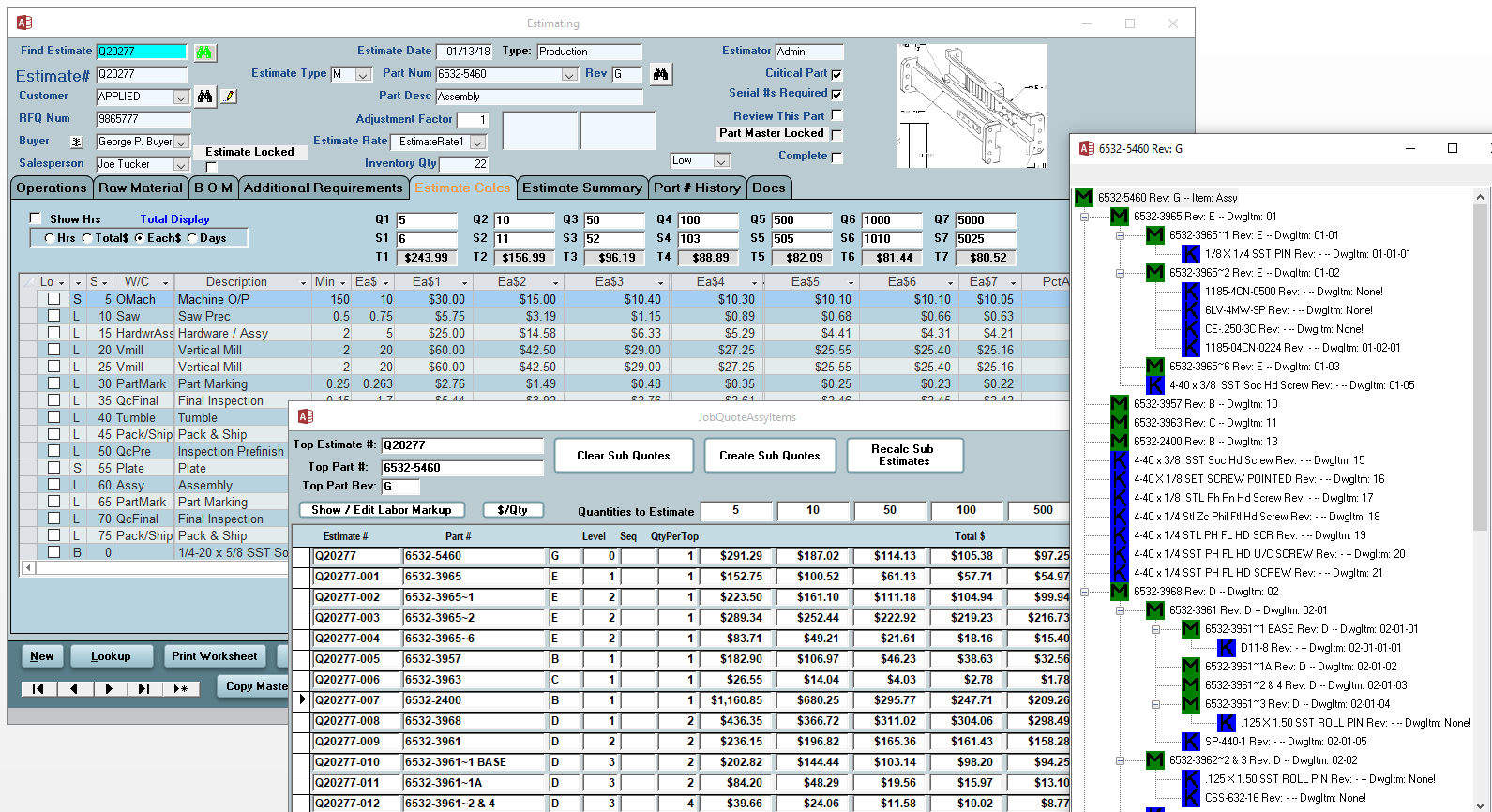Uncheck the Critical Part checkbox
The image size is (1492, 812).
[x=836, y=74]
